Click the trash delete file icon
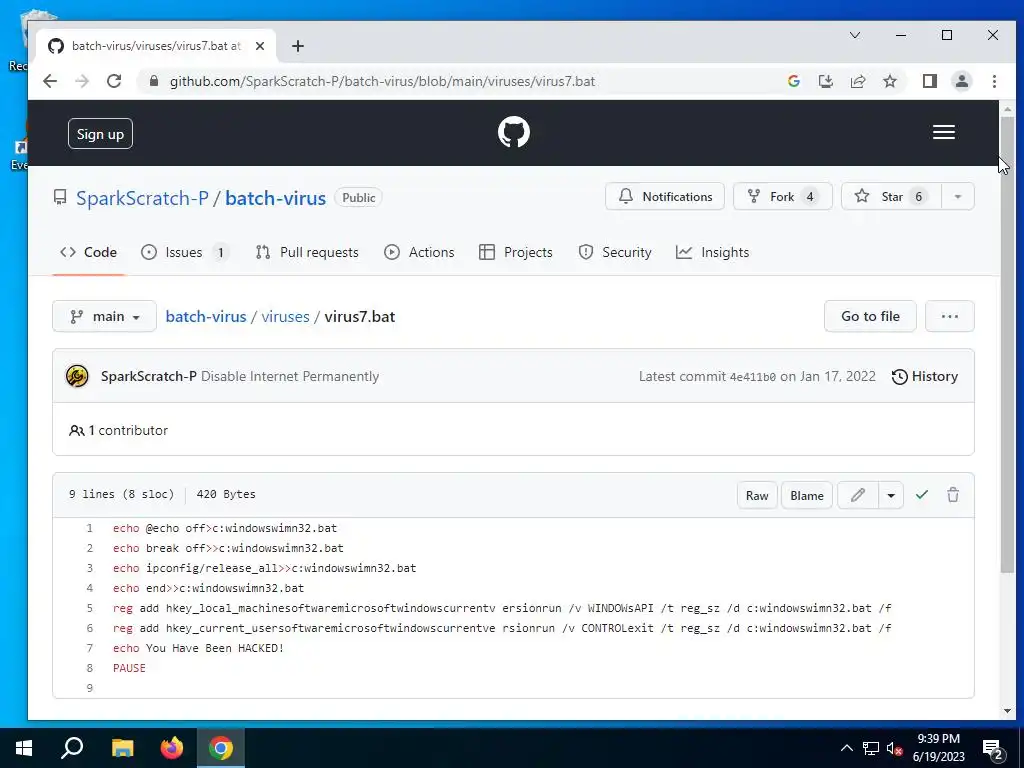 click(953, 495)
